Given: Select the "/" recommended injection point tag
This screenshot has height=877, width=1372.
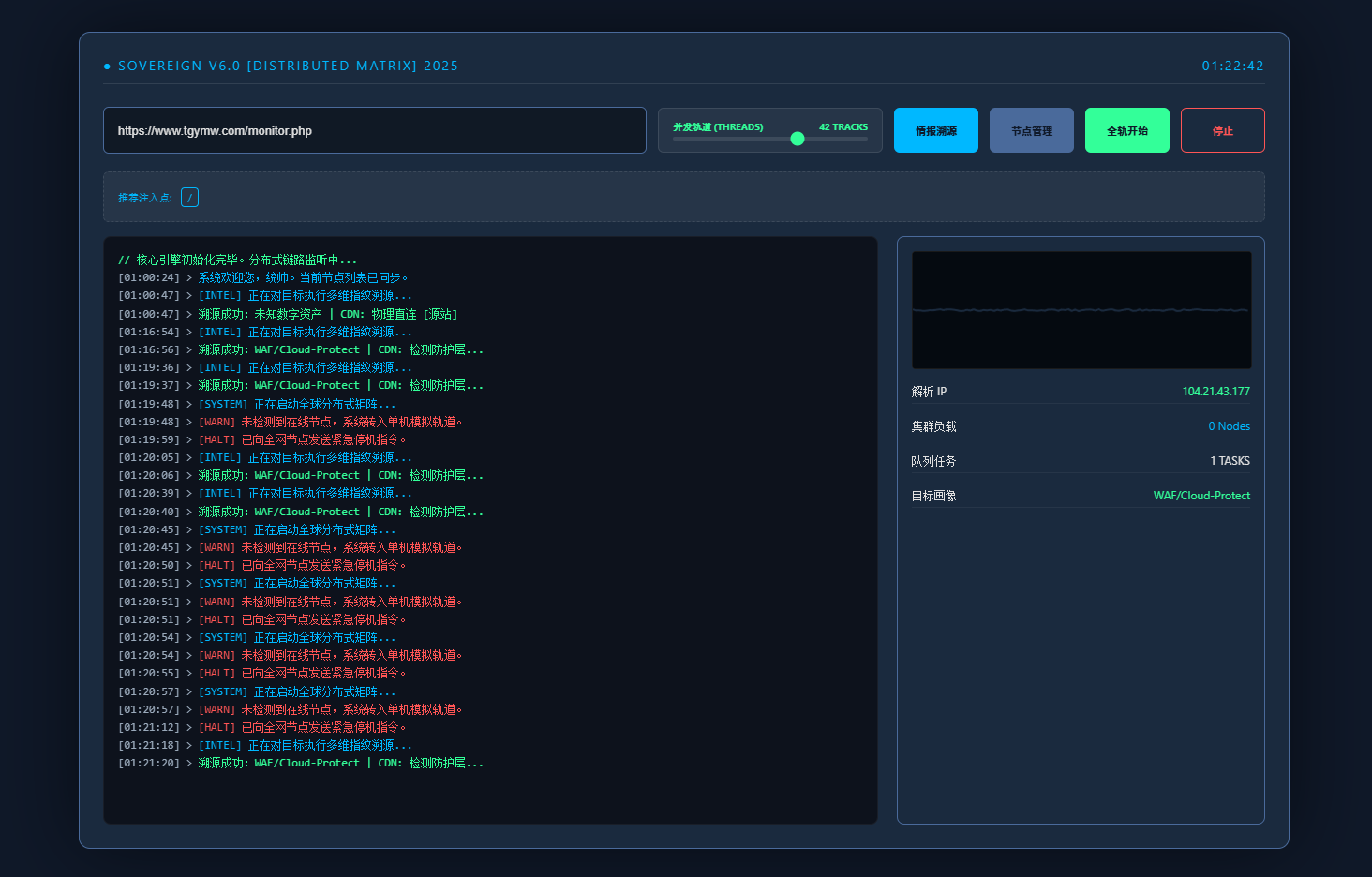Looking at the screenshot, I should (189, 198).
